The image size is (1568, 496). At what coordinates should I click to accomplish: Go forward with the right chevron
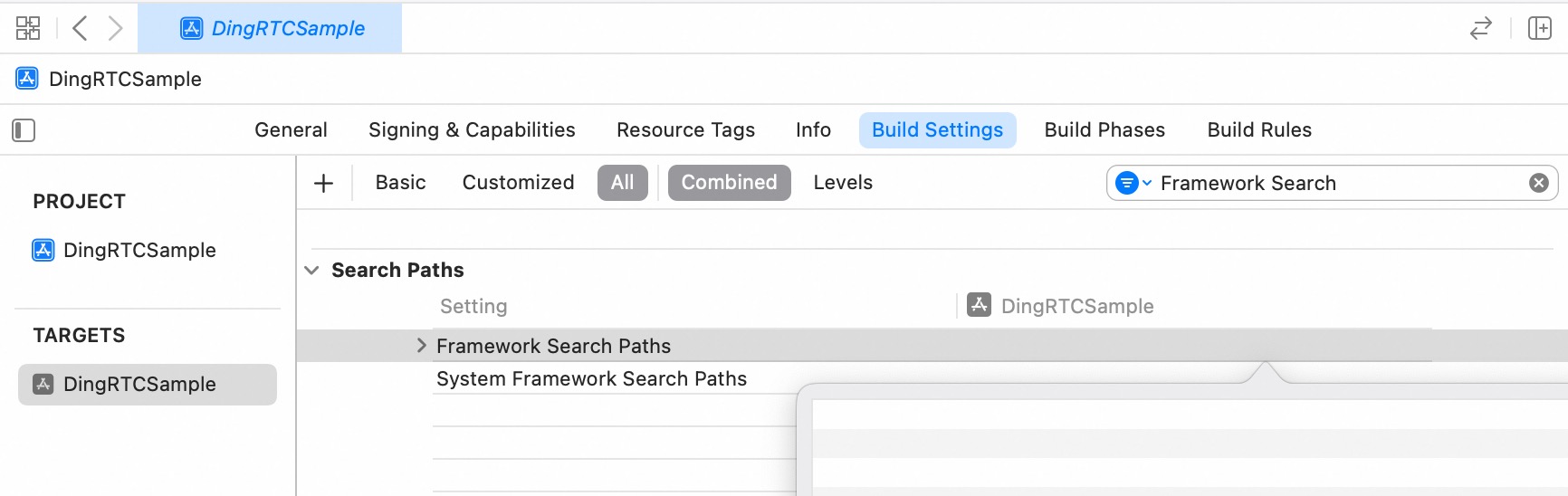tap(115, 28)
